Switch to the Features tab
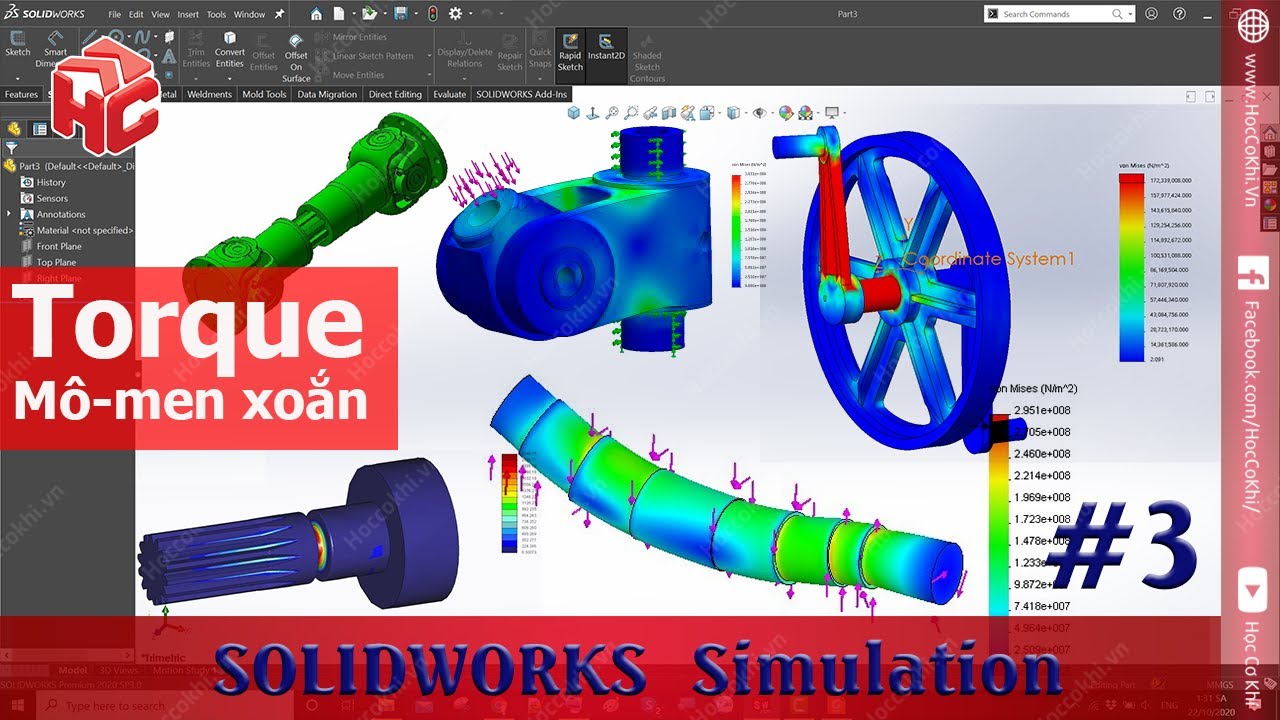1280x720 pixels. [x=21, y=94]
